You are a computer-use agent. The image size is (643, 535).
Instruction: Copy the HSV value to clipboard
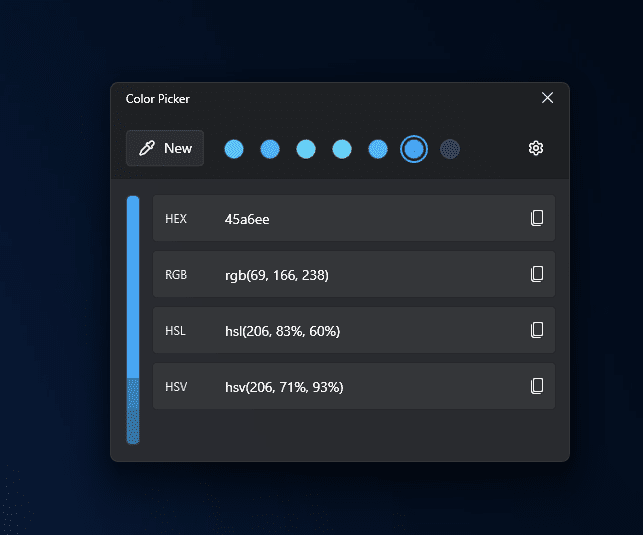click(537, 386)
